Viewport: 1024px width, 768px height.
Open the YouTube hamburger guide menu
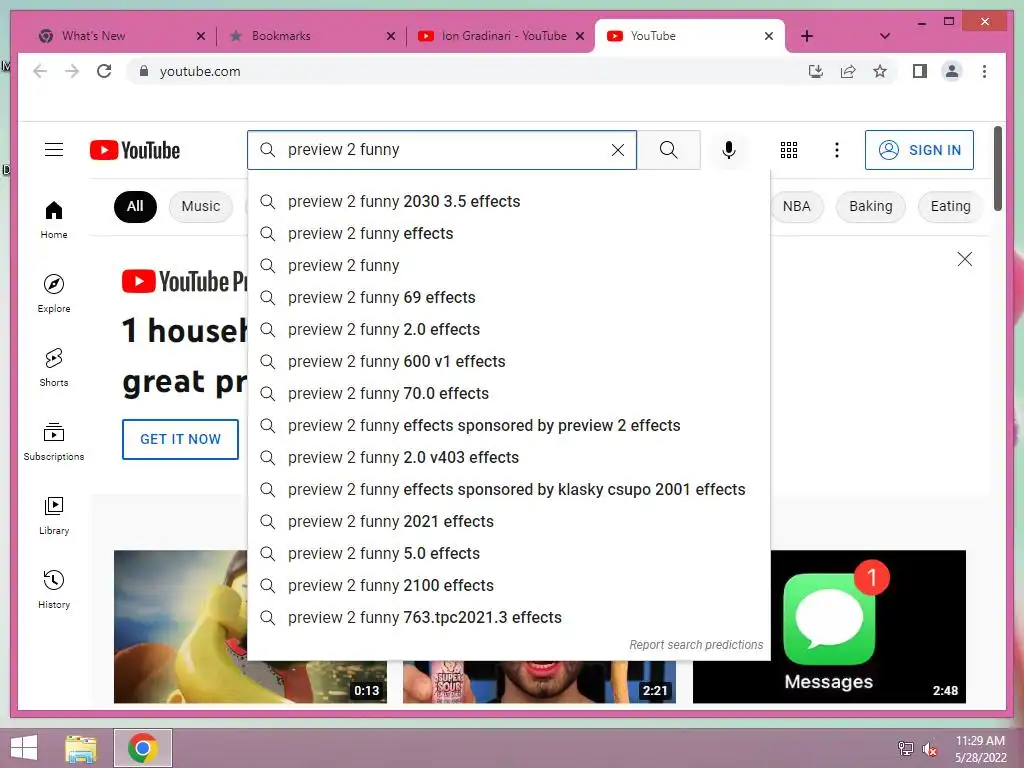click(54, 150)
